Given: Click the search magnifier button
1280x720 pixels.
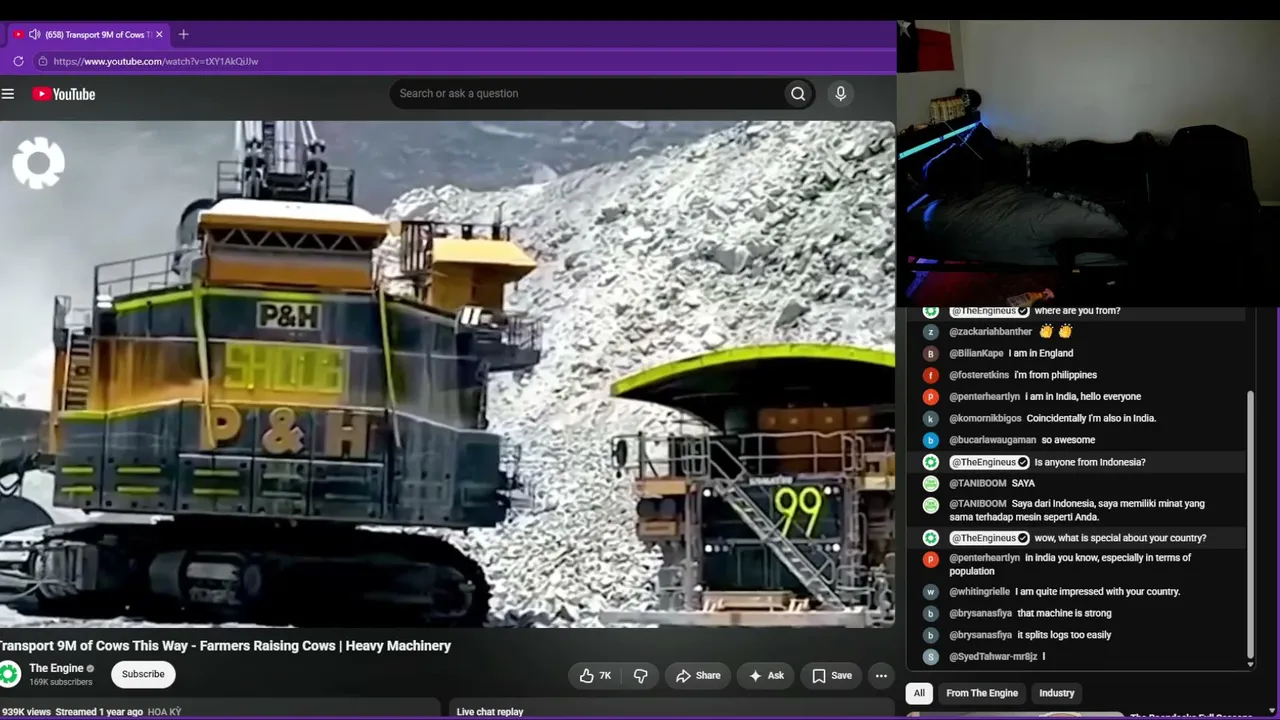Looking at the screenshot, I should [x=798, y=94].
